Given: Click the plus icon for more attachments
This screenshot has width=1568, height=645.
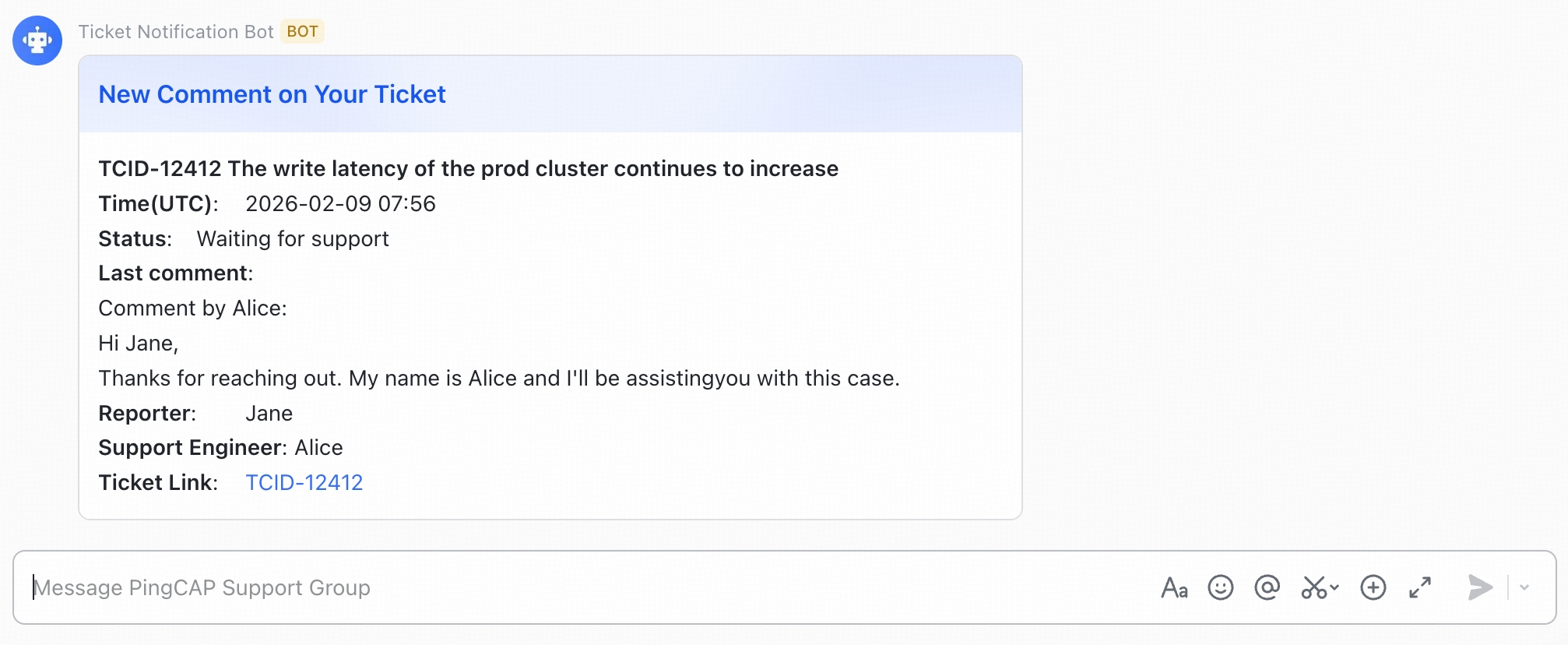Looking at the screenshot, I should (x=1373, y=587).
